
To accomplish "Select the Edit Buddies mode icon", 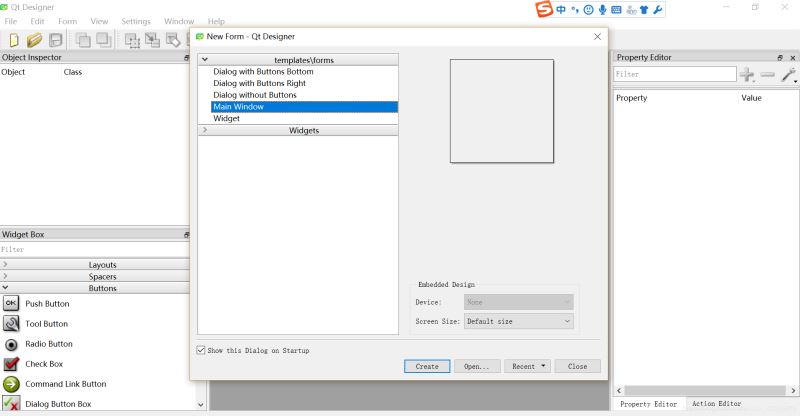I will [x=173, y=40].
